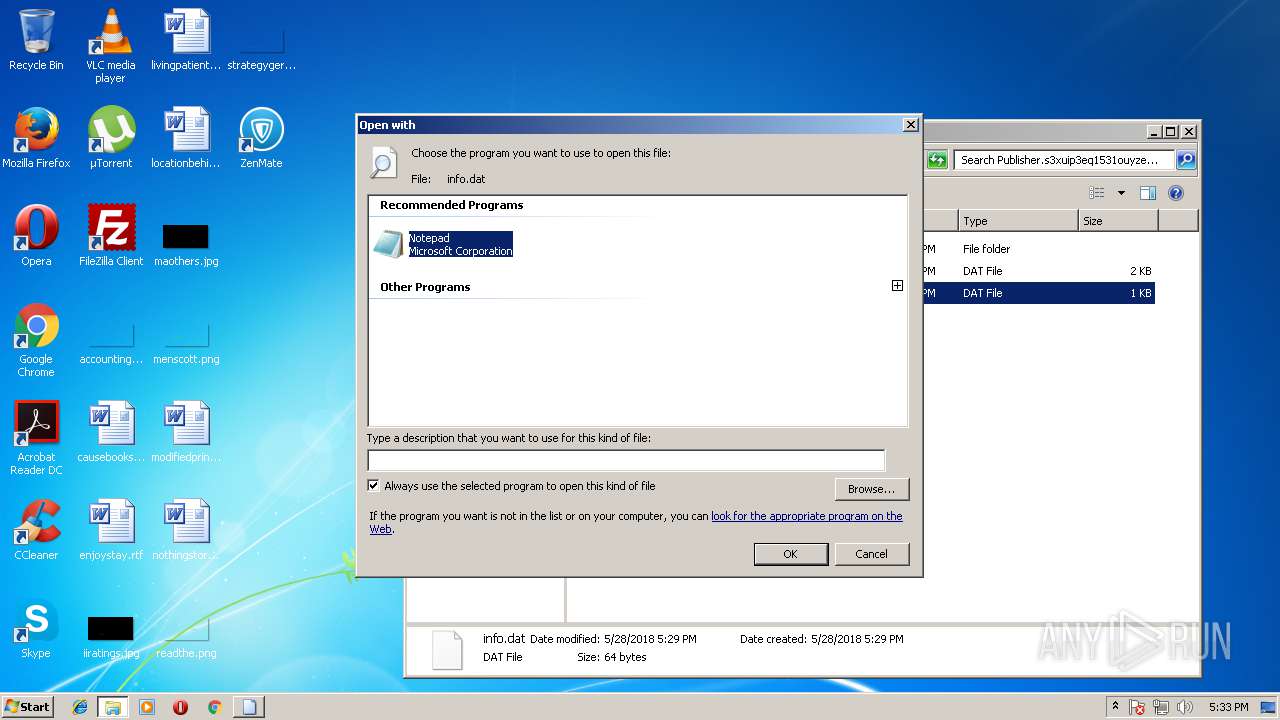Open VLC media player shortcut

pyautogui.click(x=110, y=45)
